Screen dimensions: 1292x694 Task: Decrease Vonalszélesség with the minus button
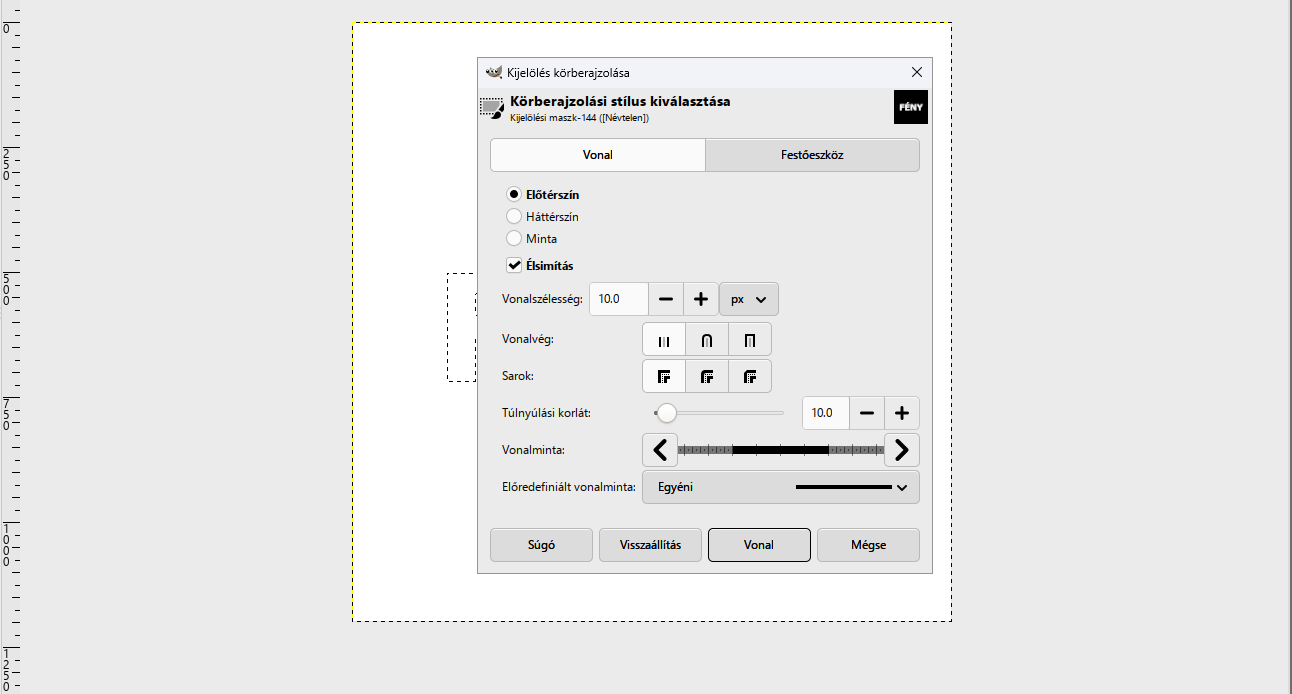[x=666, y=299]
